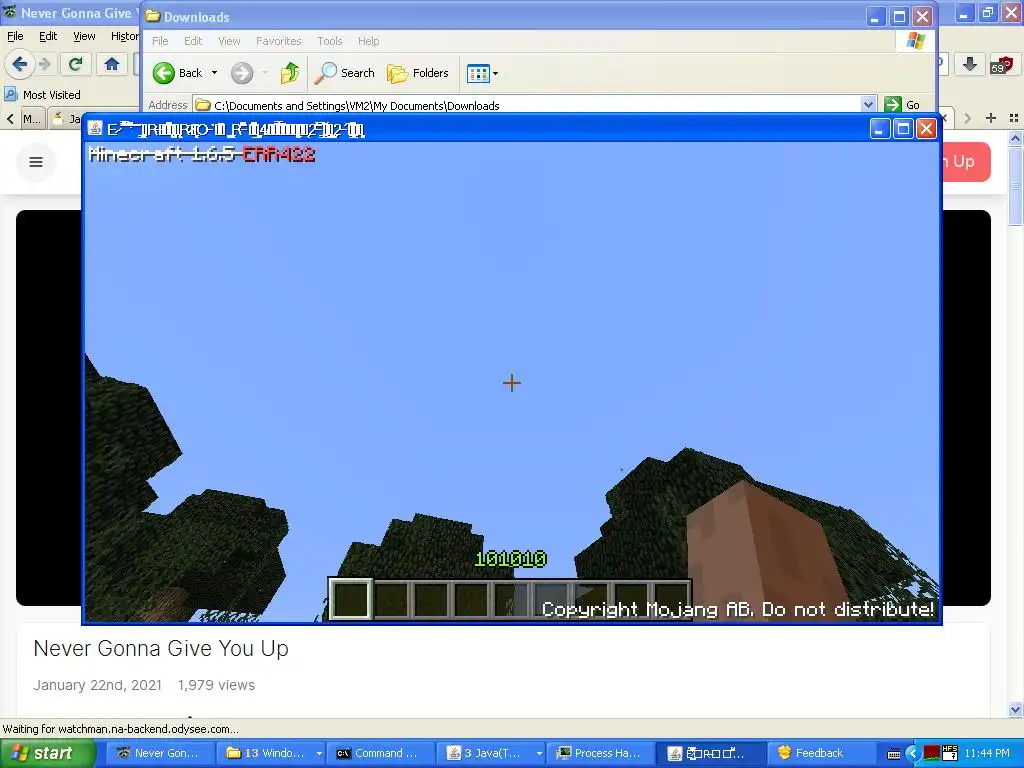Click the Downloads window folder title icon
The height and width of the screenshot is (768, 1024).
[153, 16]
